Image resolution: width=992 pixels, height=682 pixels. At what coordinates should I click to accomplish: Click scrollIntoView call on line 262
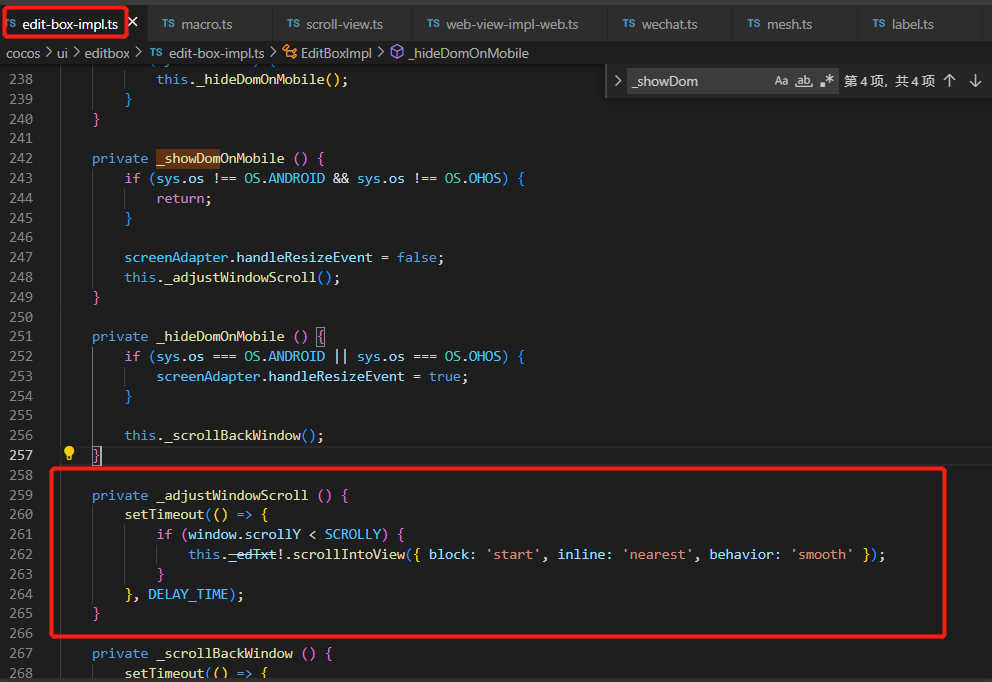click(x=349, y=554)
